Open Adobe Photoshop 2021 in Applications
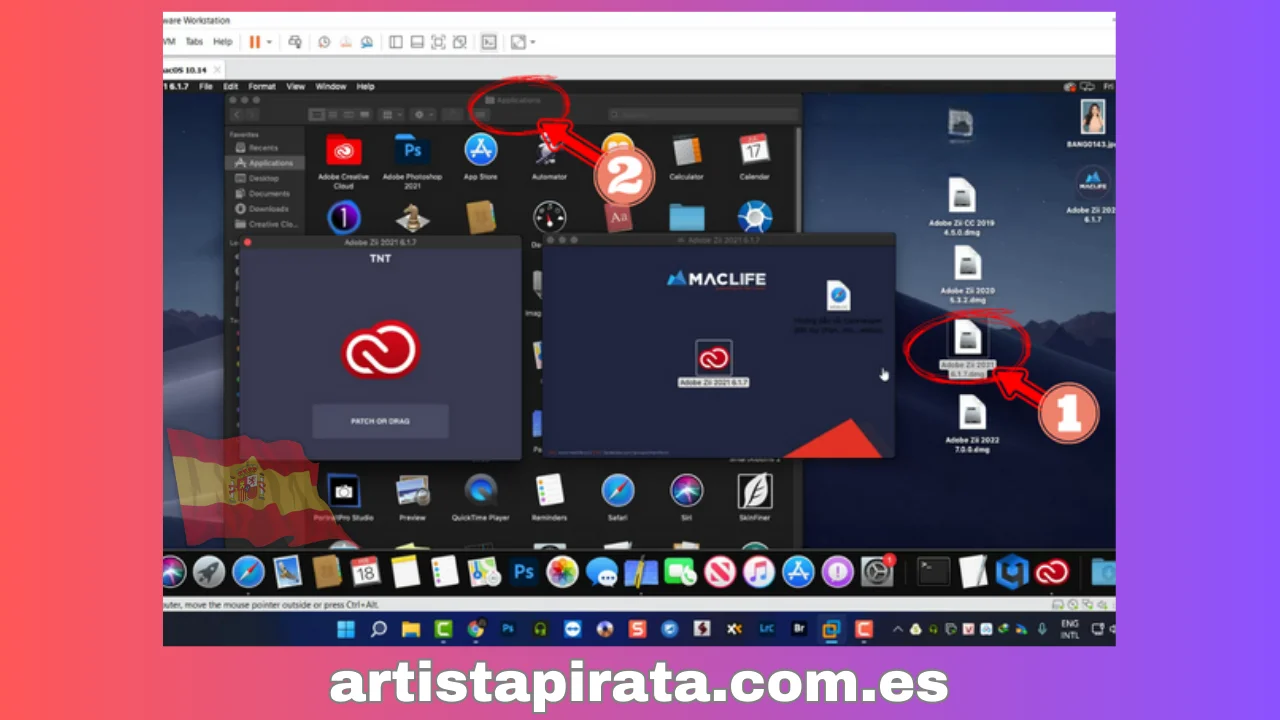 click(412, 151)
